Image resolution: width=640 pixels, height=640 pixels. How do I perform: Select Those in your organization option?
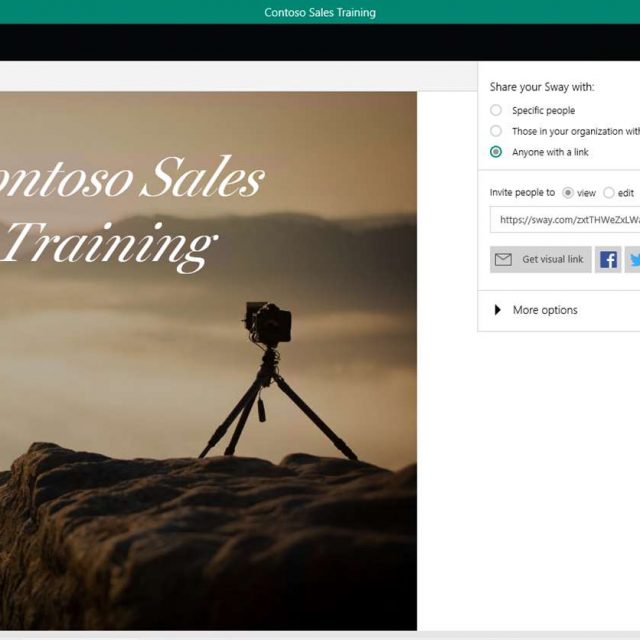(496, 131)
